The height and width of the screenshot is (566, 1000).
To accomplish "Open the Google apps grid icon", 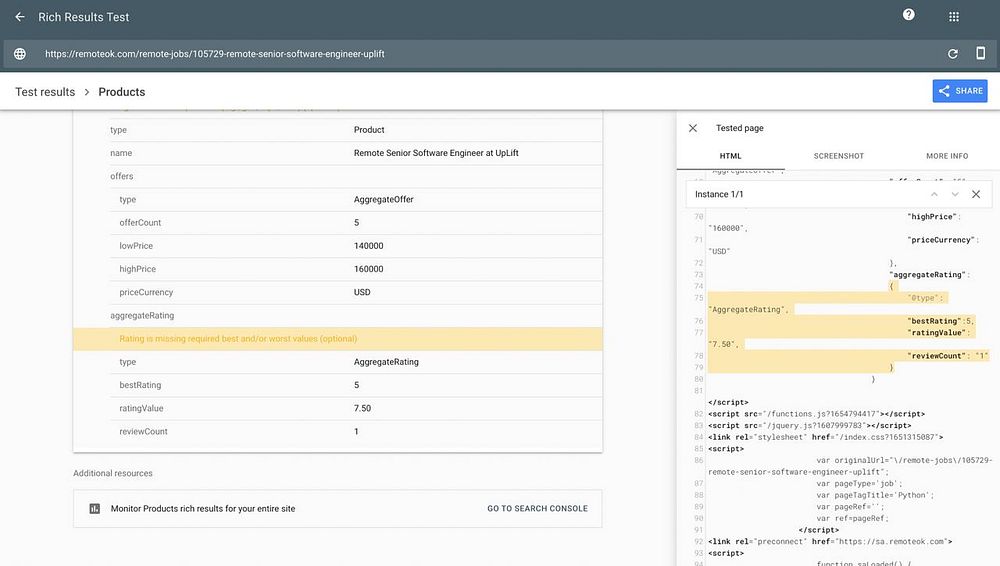I will [954, 17].
